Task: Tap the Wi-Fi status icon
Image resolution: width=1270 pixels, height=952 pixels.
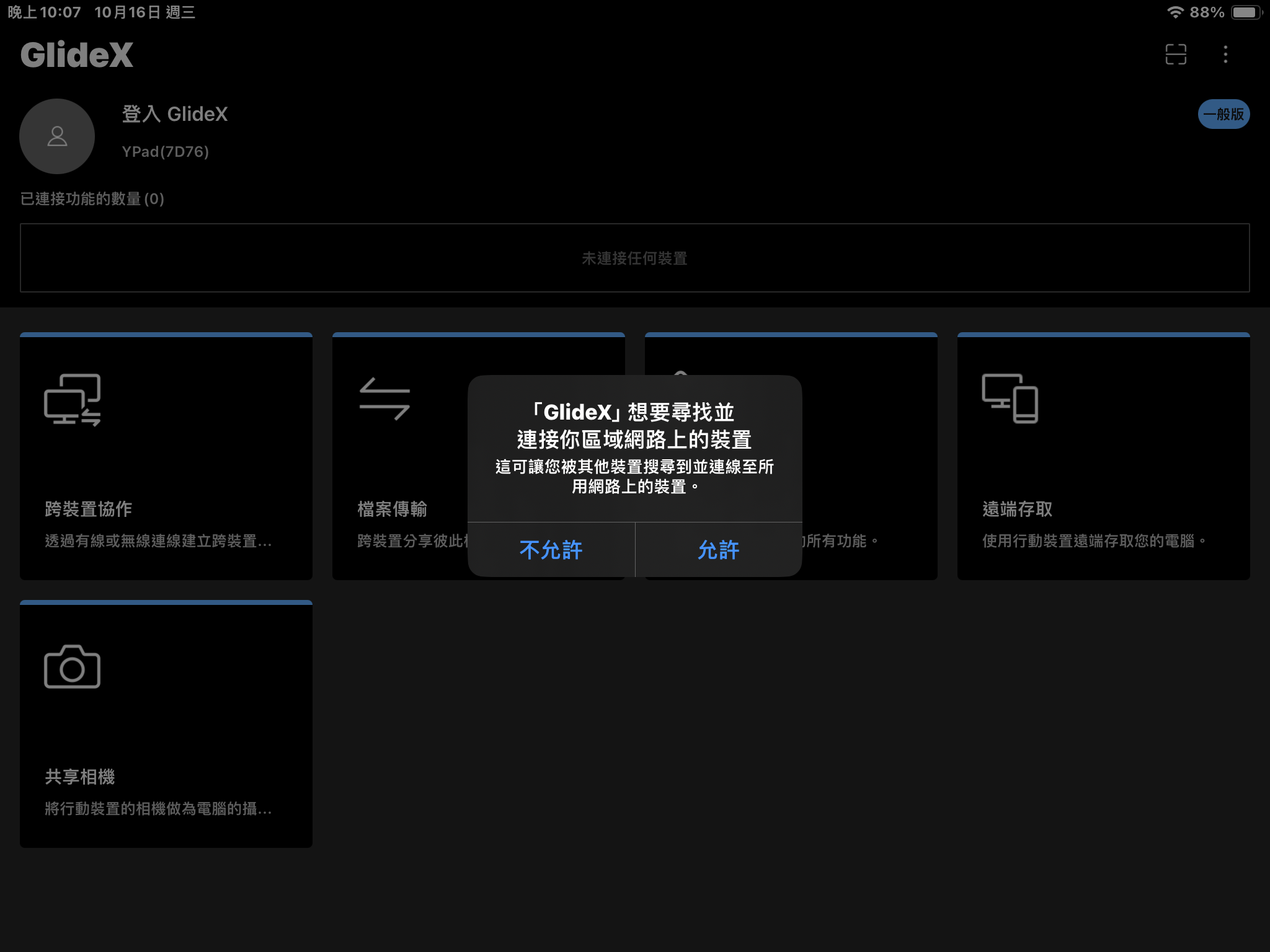Action: click(x=1175, y=12)
